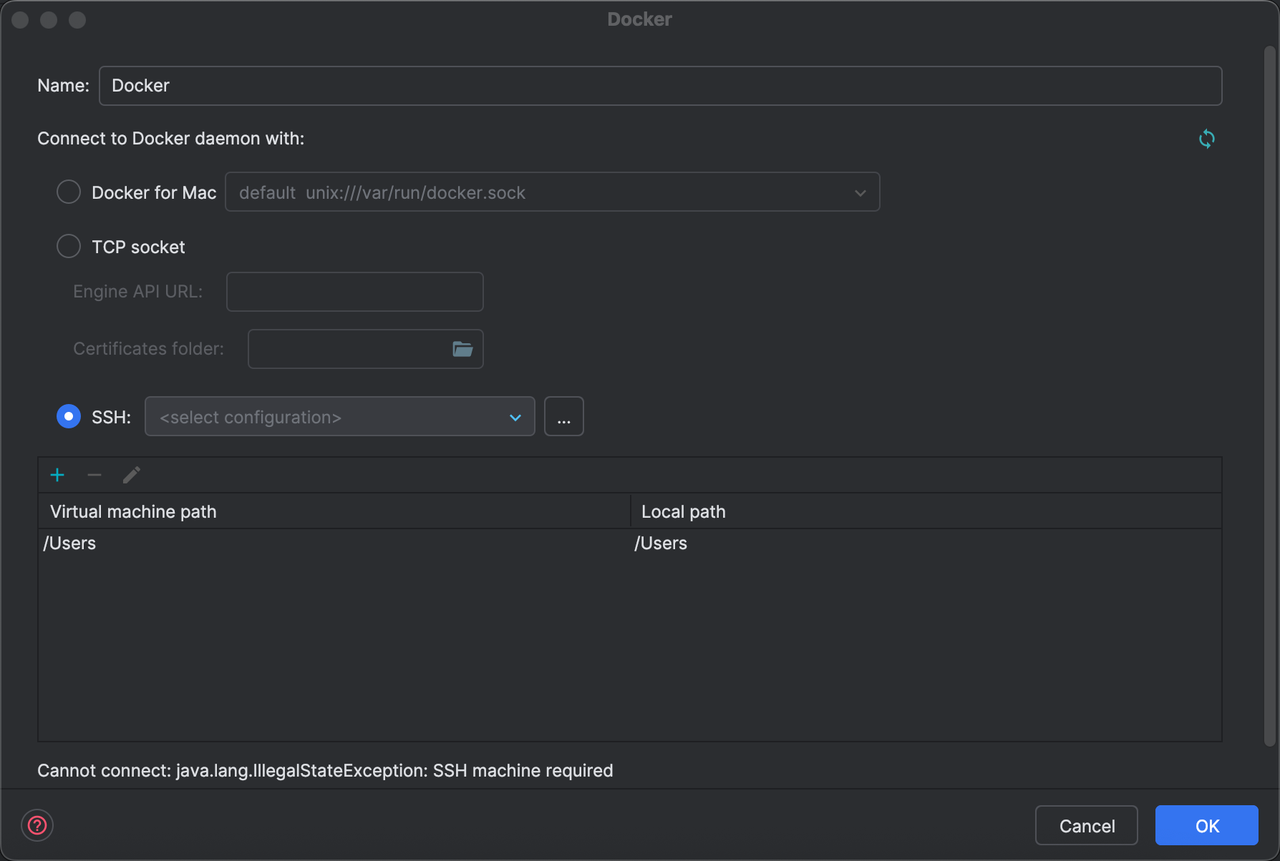
Task: Open the certificates folder browse icon
Action: pos(462,349)
